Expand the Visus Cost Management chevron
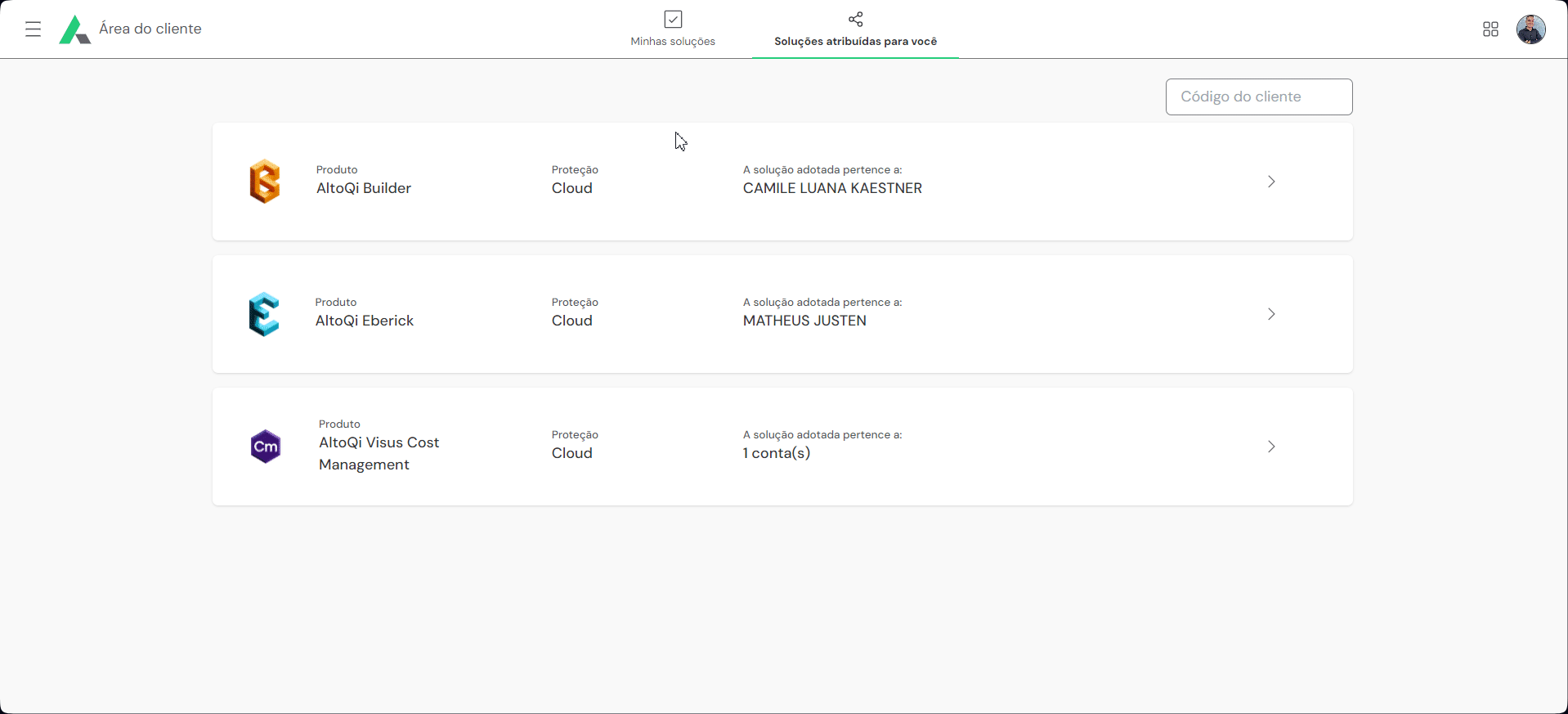The width and height of the screenshot is (1568, 714). coord(1271,447)
